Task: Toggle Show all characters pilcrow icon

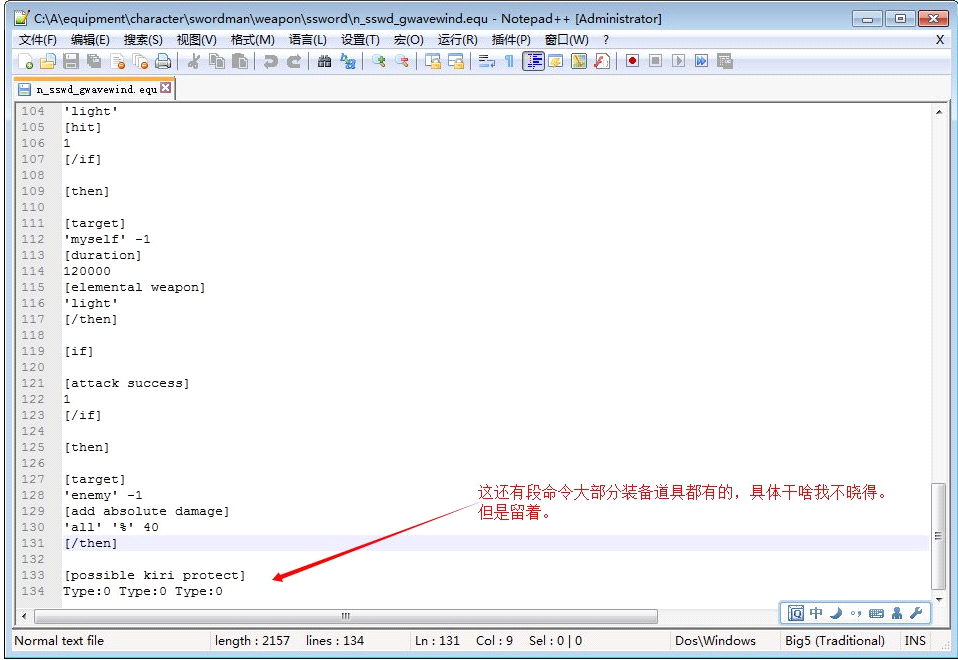Action: [509, 62]
